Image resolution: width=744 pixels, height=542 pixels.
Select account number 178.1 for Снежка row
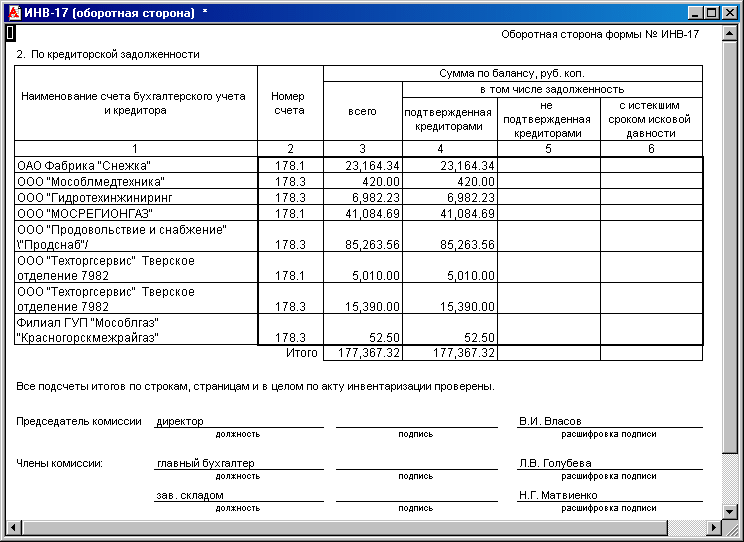290,165
